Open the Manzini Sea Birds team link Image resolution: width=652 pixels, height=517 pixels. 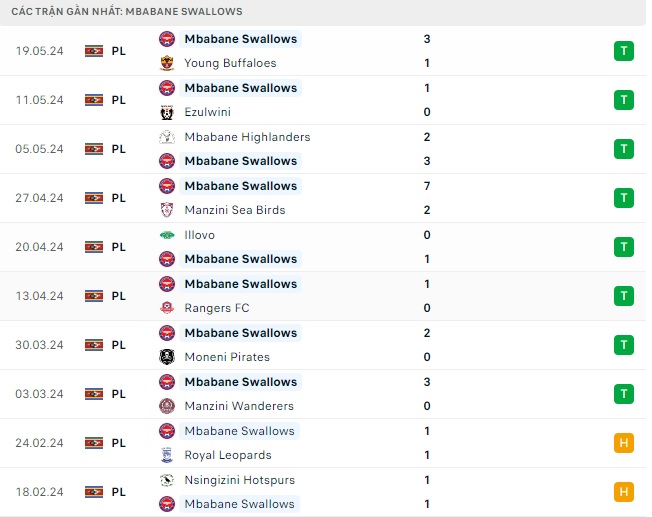(x=235, y=210)
